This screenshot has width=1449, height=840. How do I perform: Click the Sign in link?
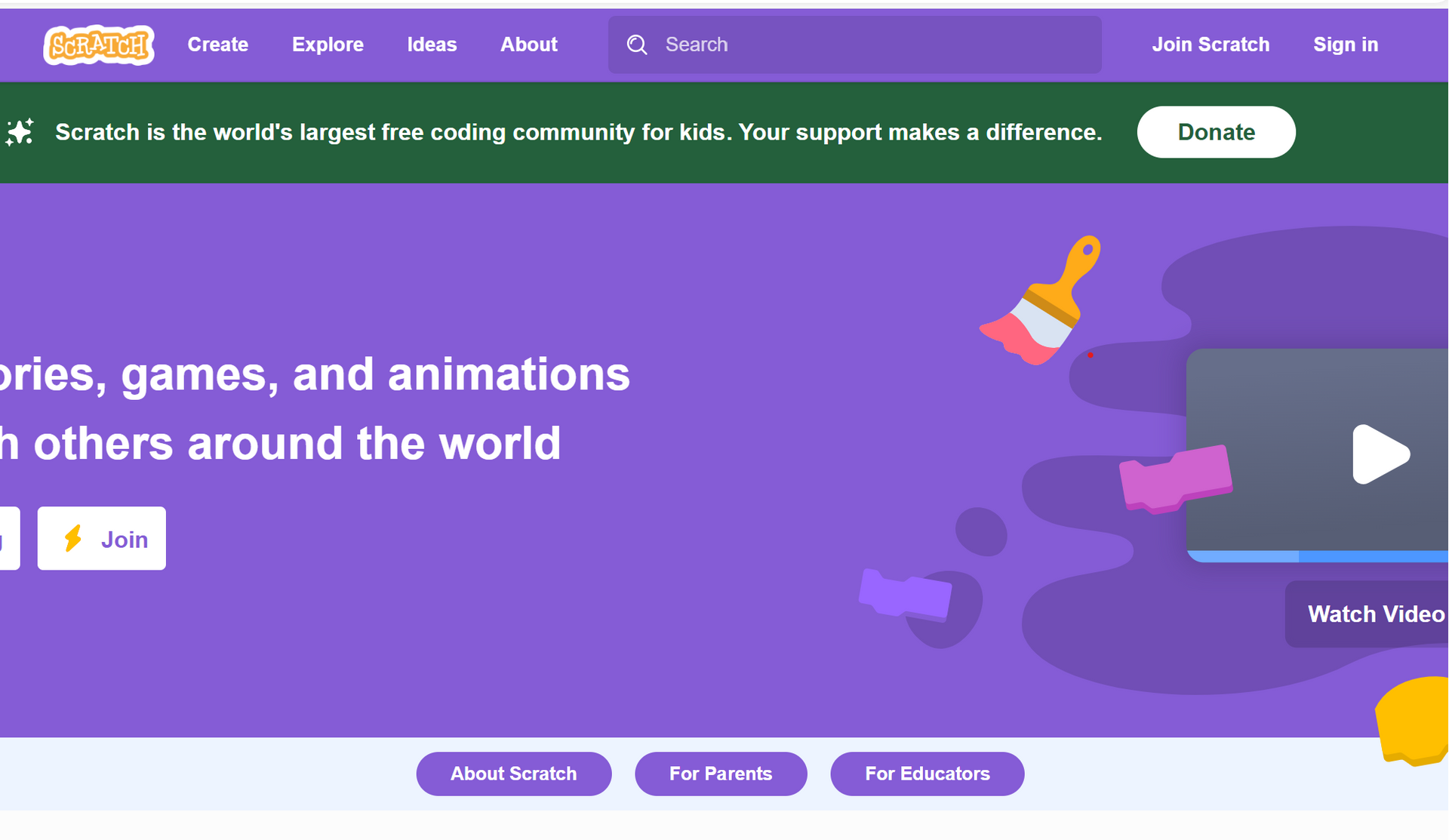pos(1346,45)
